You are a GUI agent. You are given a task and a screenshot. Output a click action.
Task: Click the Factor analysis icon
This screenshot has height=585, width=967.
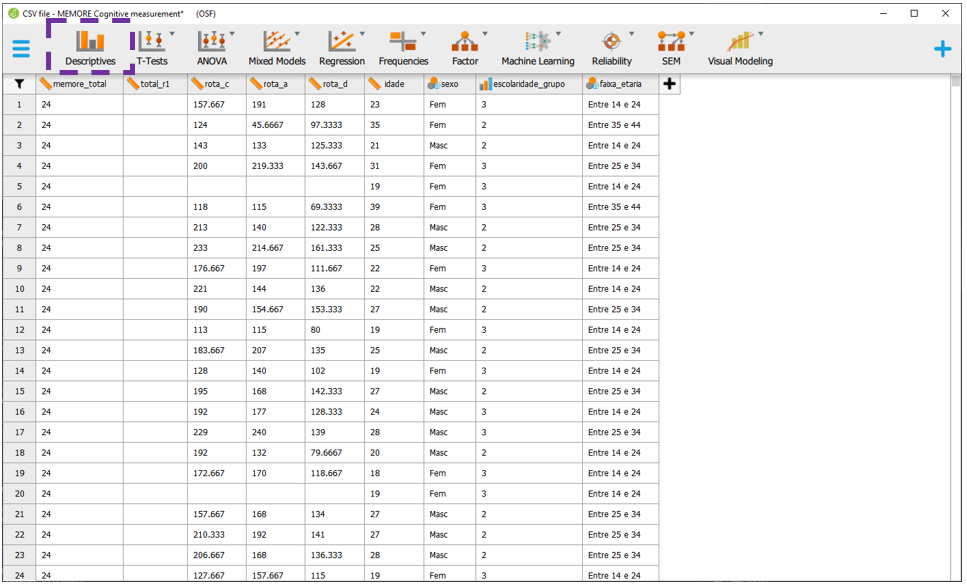click(x=465, y=48)
